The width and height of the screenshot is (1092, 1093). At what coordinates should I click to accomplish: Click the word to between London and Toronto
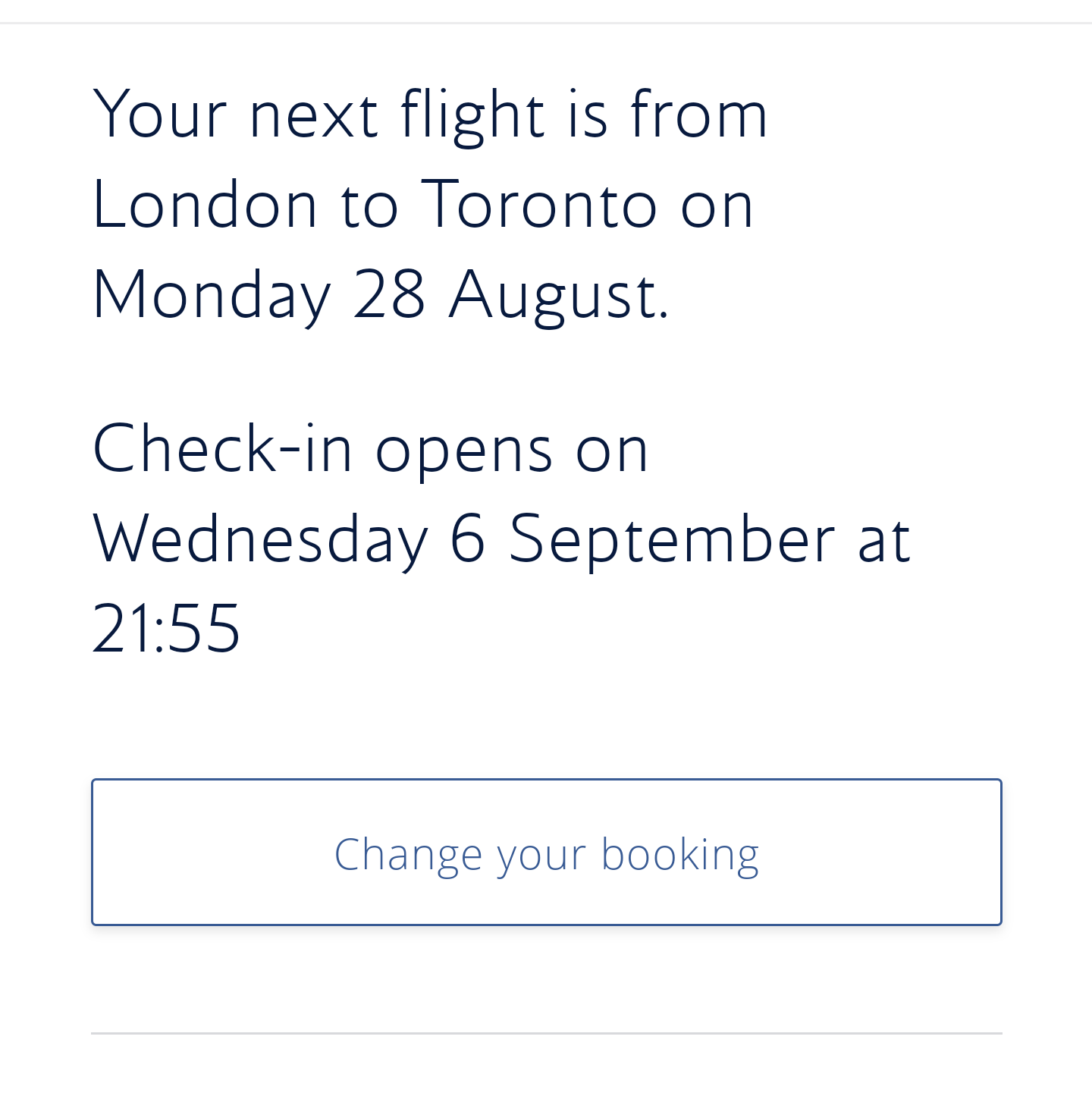[x=369, y=205]
